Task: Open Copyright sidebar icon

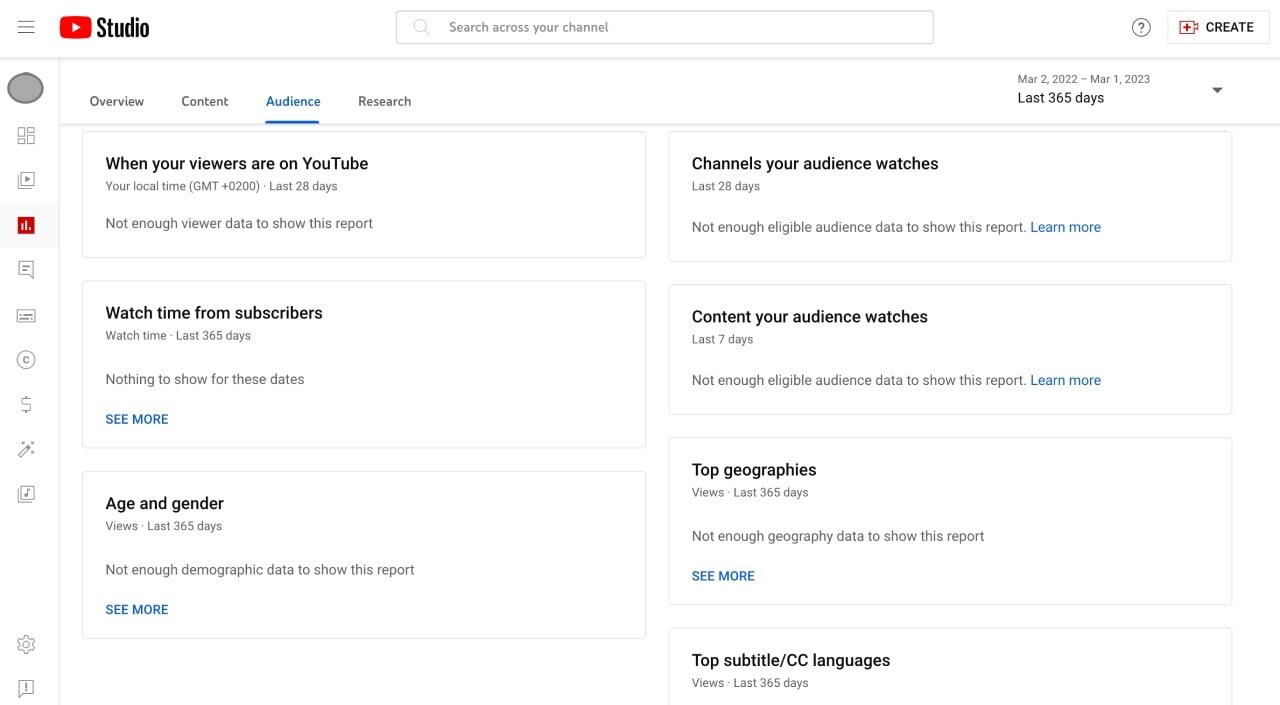Action: coord(26,360)
